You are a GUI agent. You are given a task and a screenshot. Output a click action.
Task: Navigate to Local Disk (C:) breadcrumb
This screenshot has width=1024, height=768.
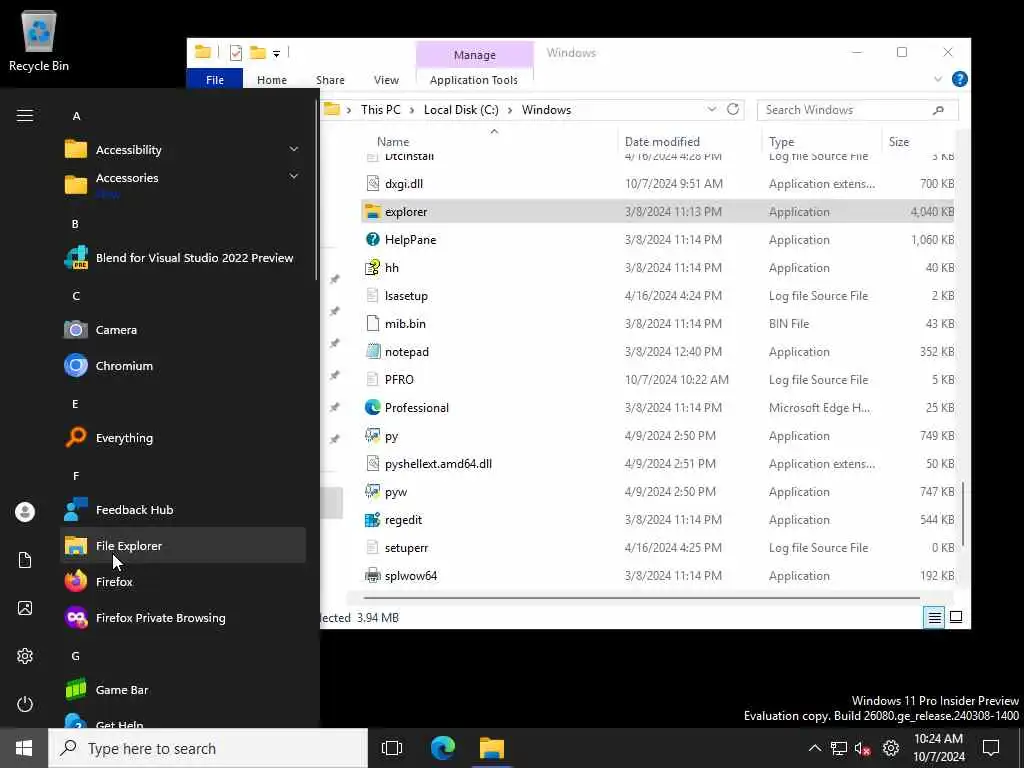(461, 110)
